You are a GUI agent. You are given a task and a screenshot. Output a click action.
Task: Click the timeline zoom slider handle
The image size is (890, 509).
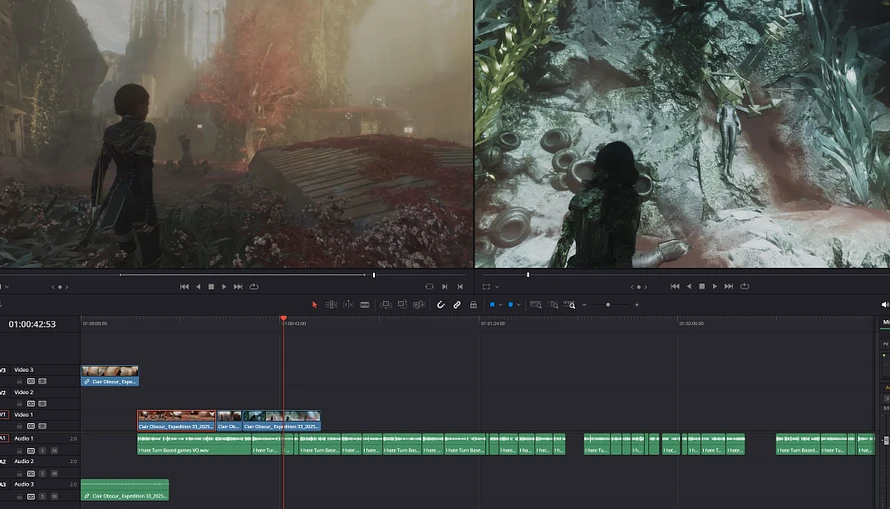(608, 305)
